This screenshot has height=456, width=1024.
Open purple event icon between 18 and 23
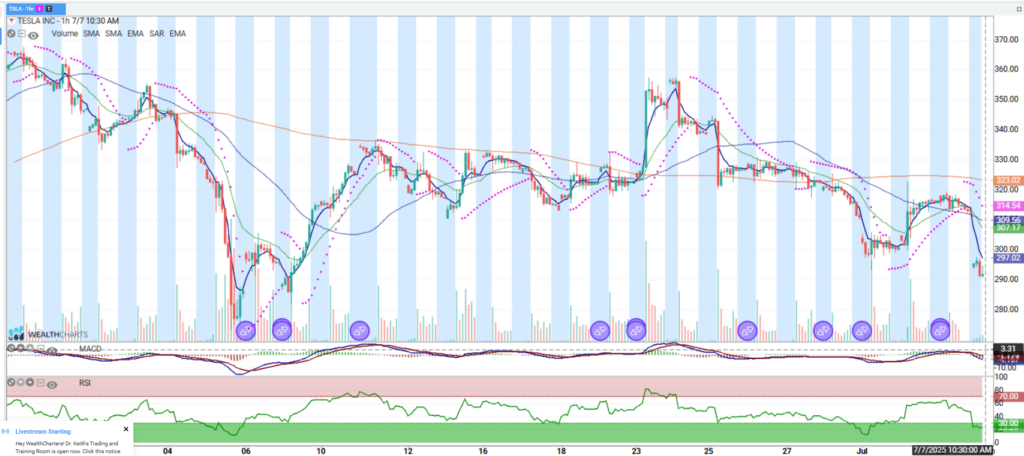pyautogui.click(x=600, y=331)
